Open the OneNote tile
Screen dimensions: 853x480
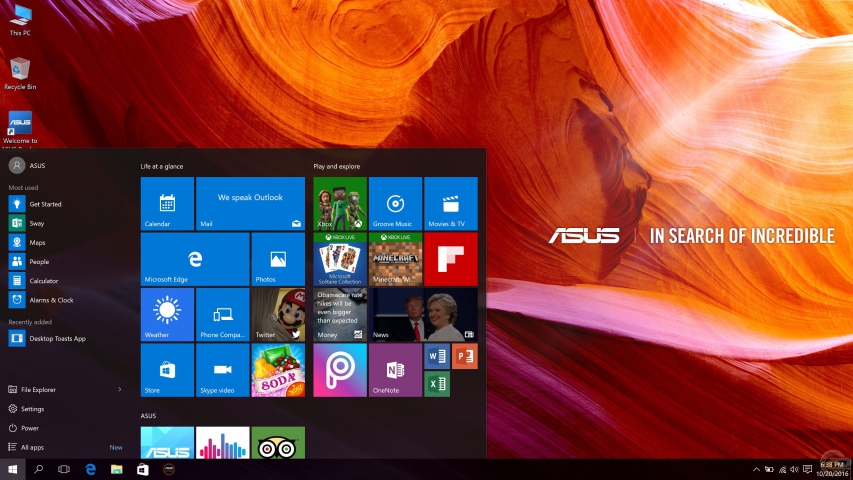pos(395,370)
